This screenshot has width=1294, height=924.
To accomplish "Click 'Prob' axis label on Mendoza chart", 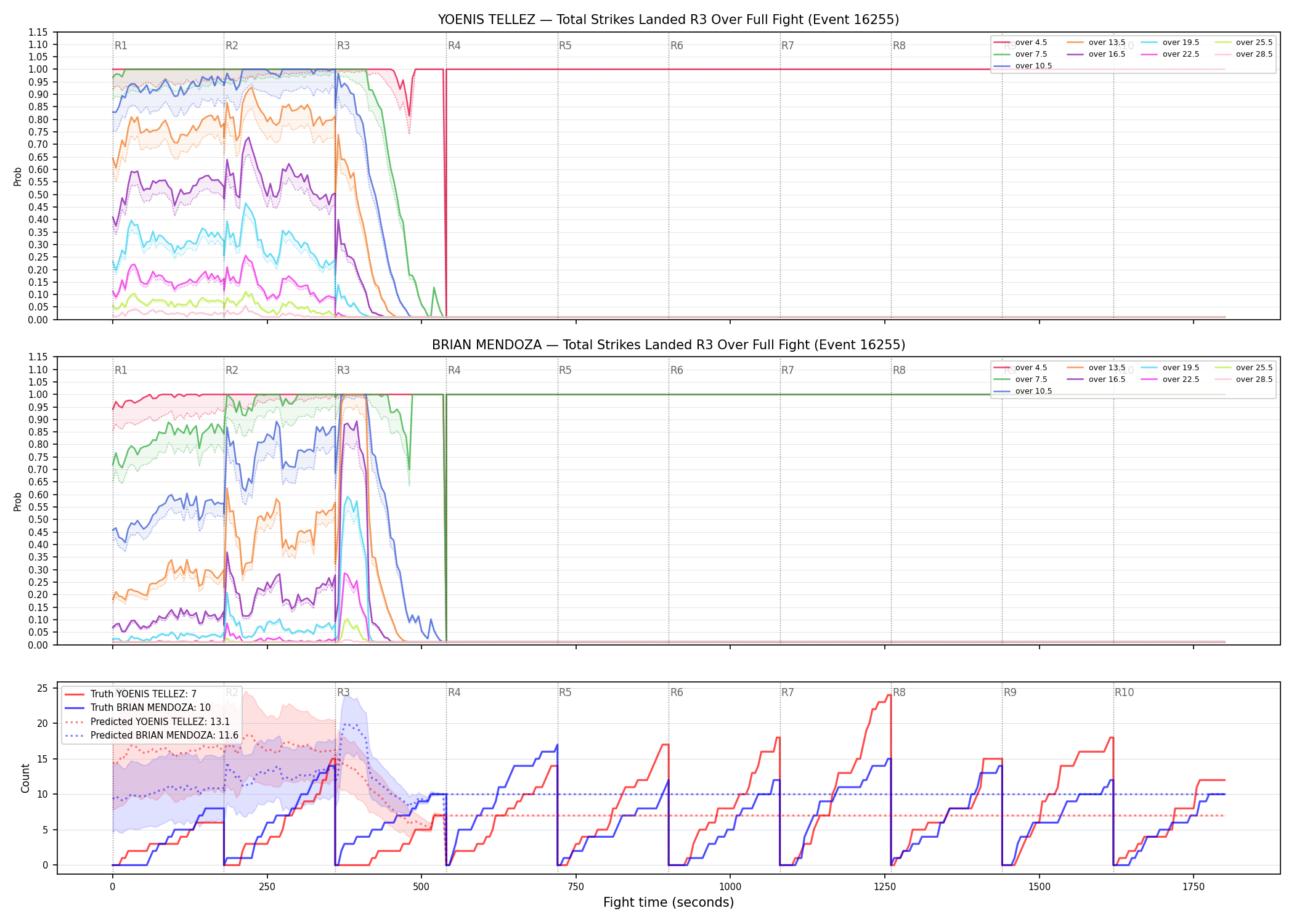I will point(18,501).
